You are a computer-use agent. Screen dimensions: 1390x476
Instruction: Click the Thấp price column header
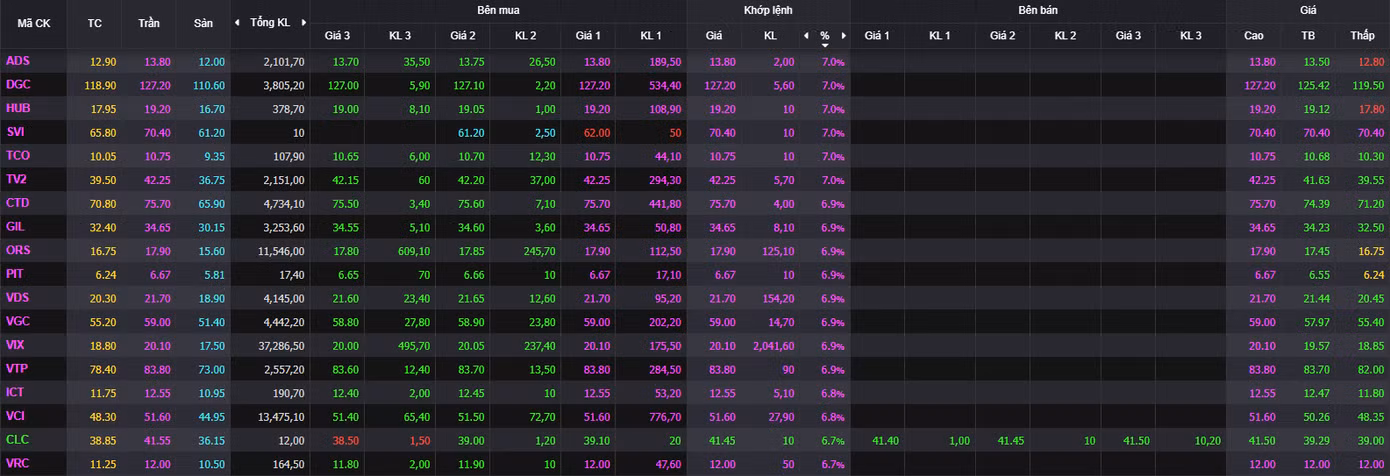(x=1362, y=36)
